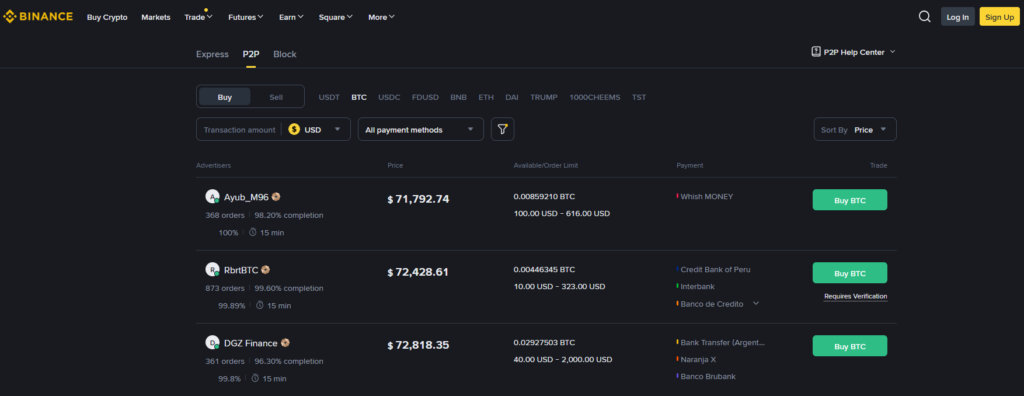The width and height of the screenshot is (1024, 396).
Task: Expand the Earn menu
Action: click(291, 17)
